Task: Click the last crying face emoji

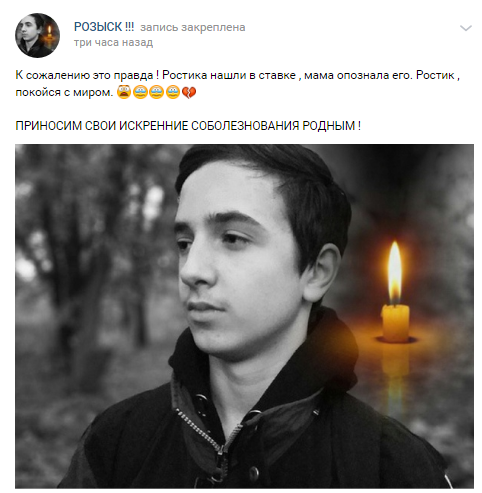Action: pos(173,92)
